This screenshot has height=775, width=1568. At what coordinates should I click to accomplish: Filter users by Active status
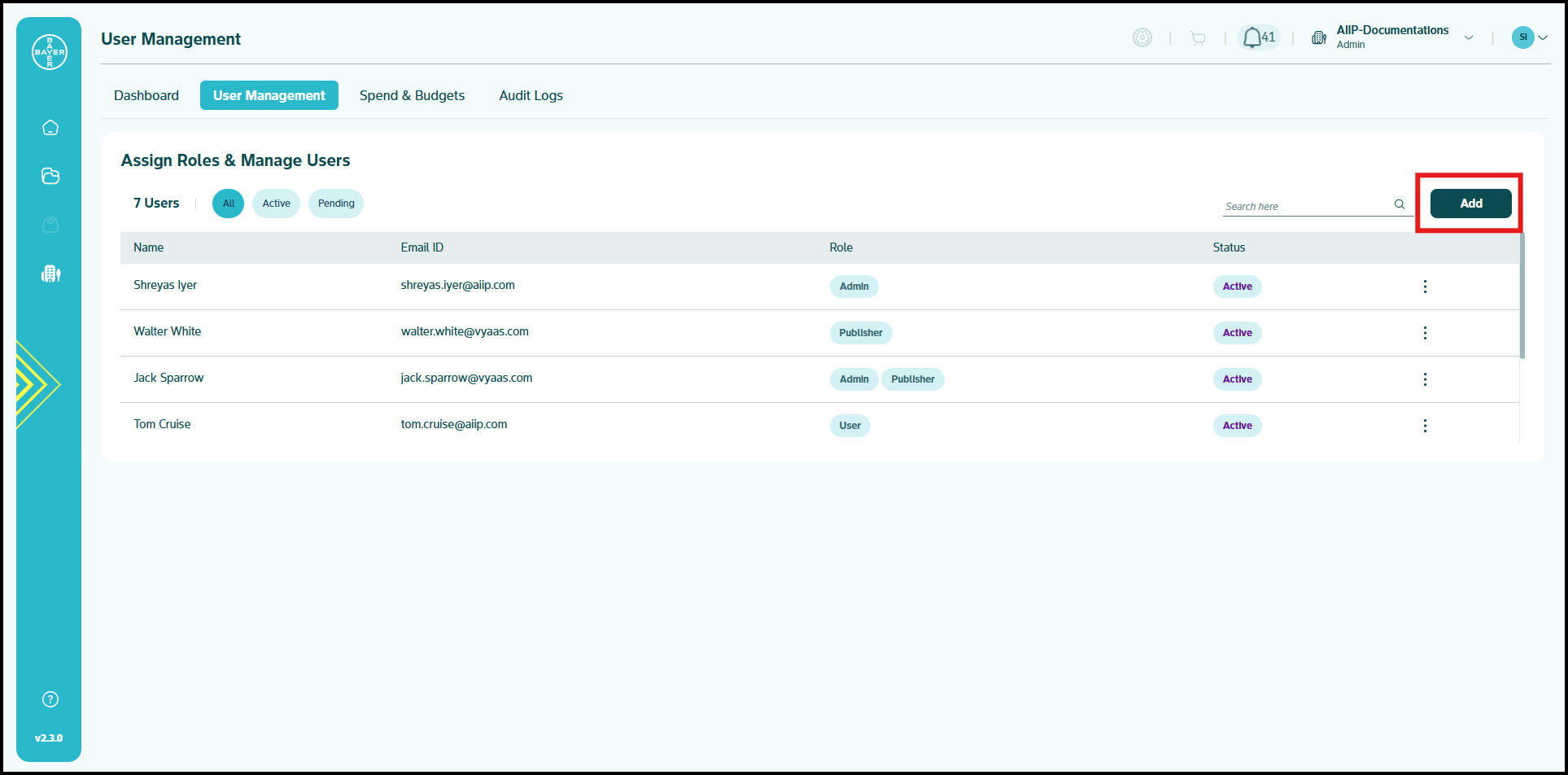coord(276,204)
